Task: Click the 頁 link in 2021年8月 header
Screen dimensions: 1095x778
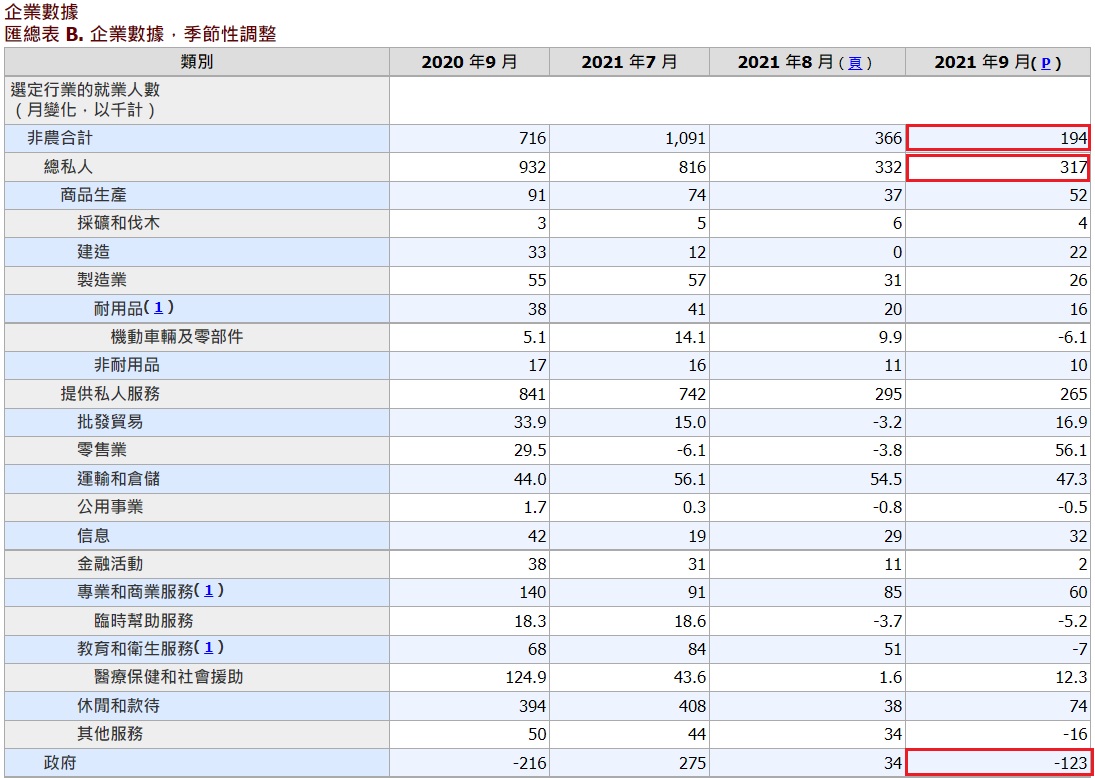Action: (856, 61)
